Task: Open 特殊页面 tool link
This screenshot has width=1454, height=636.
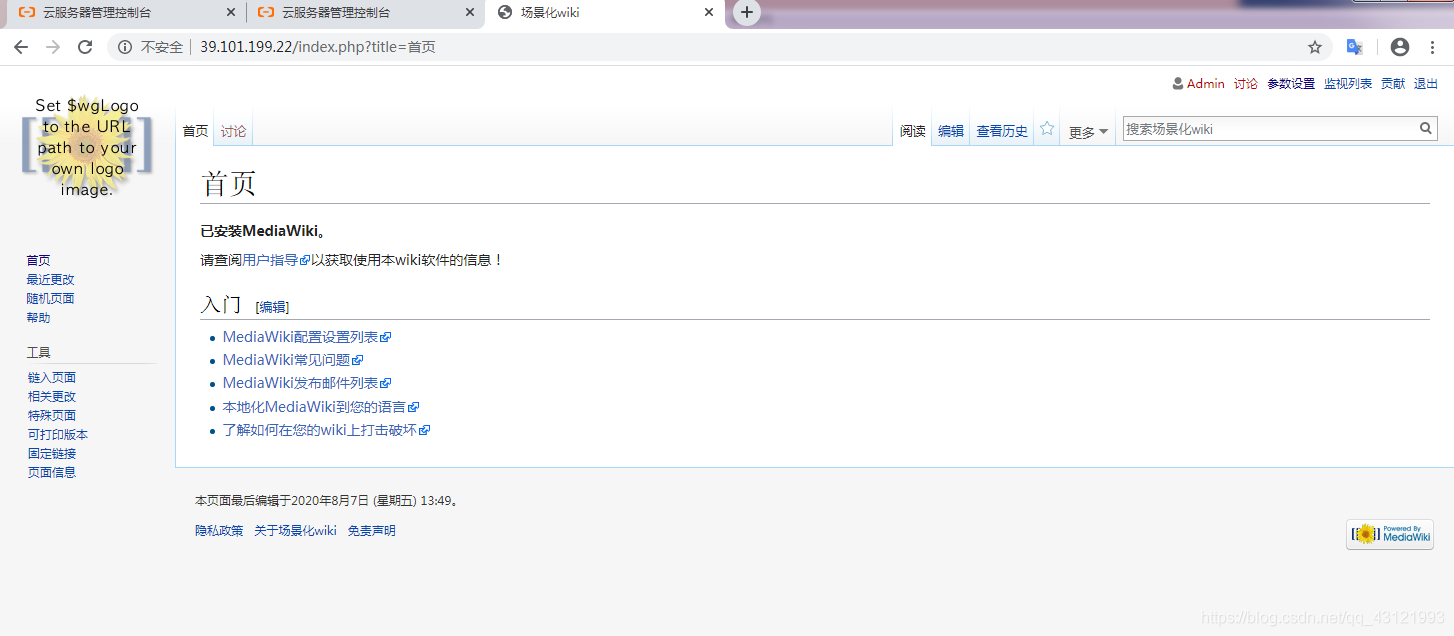Action: 52,415
